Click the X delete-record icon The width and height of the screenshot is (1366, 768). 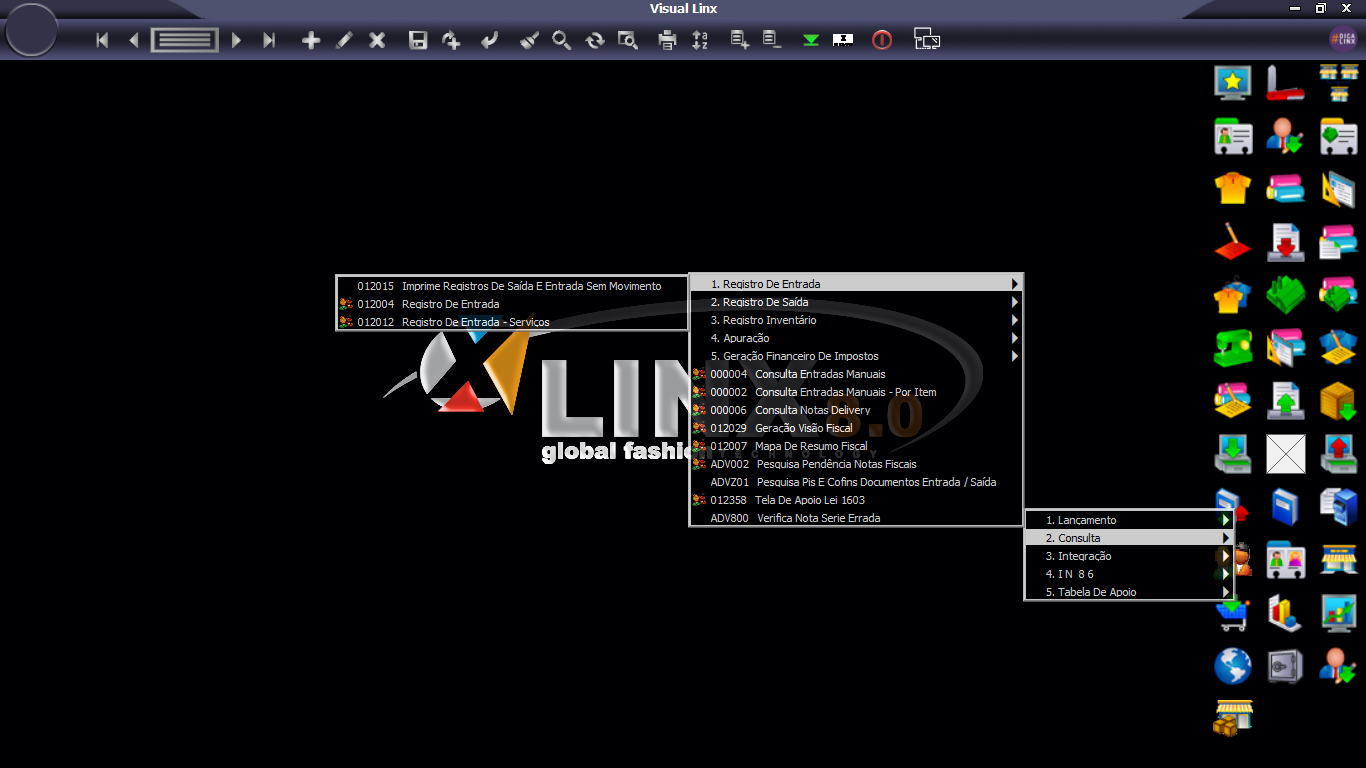coord(377,40)
